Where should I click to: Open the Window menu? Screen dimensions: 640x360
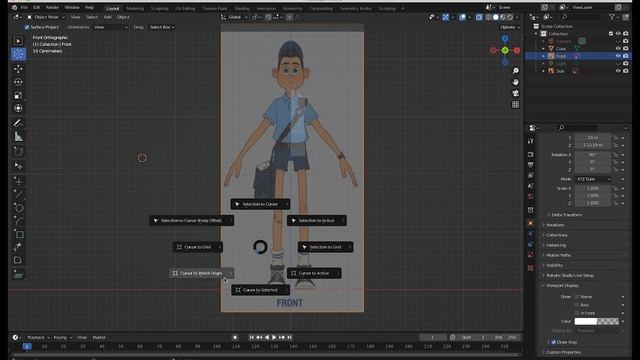[72, 7]
